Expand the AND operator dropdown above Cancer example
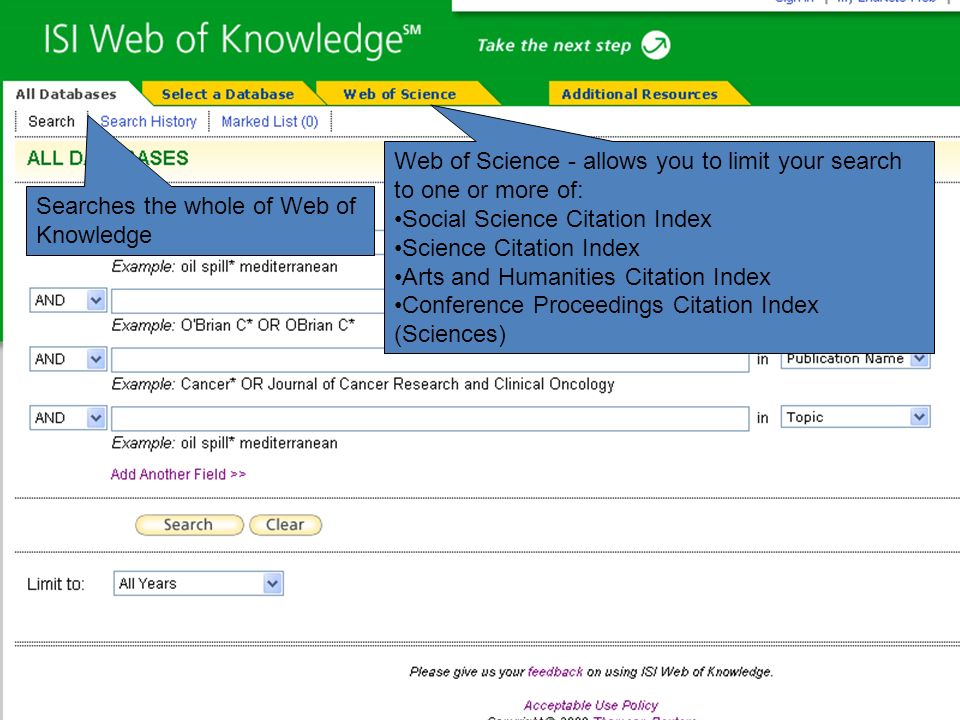 [x=68, y=359]
